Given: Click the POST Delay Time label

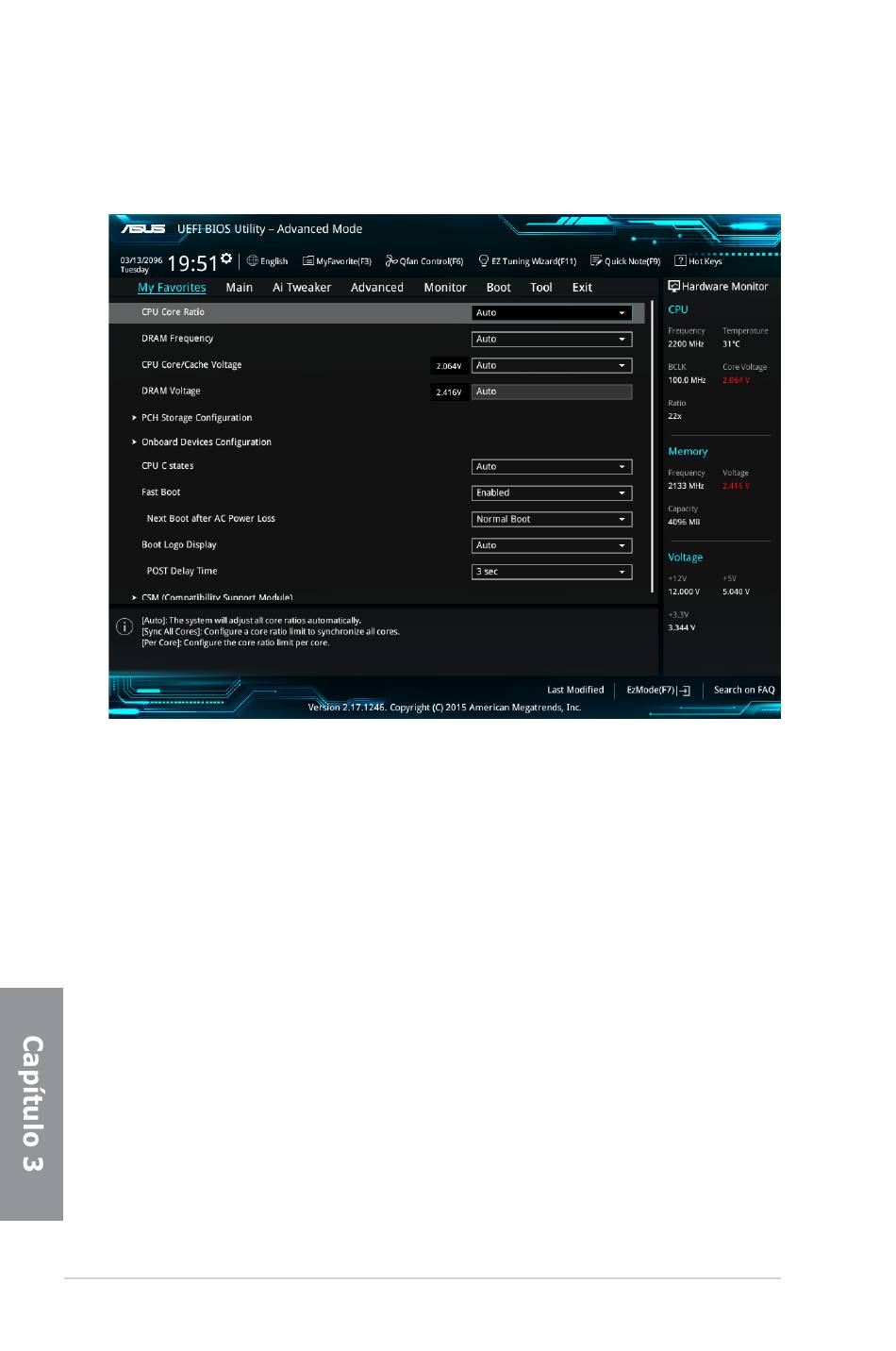Looking at the screenshot, I should coord(182,572).
